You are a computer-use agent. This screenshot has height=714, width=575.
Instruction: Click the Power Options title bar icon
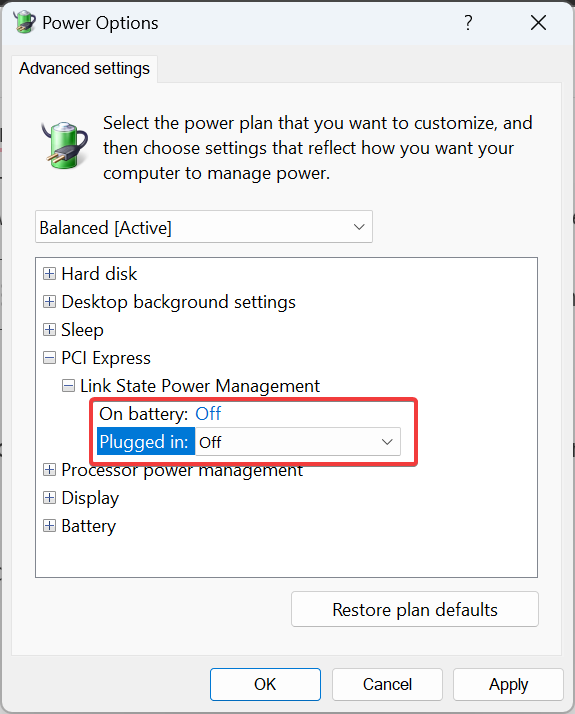click(x=25, y=22)
